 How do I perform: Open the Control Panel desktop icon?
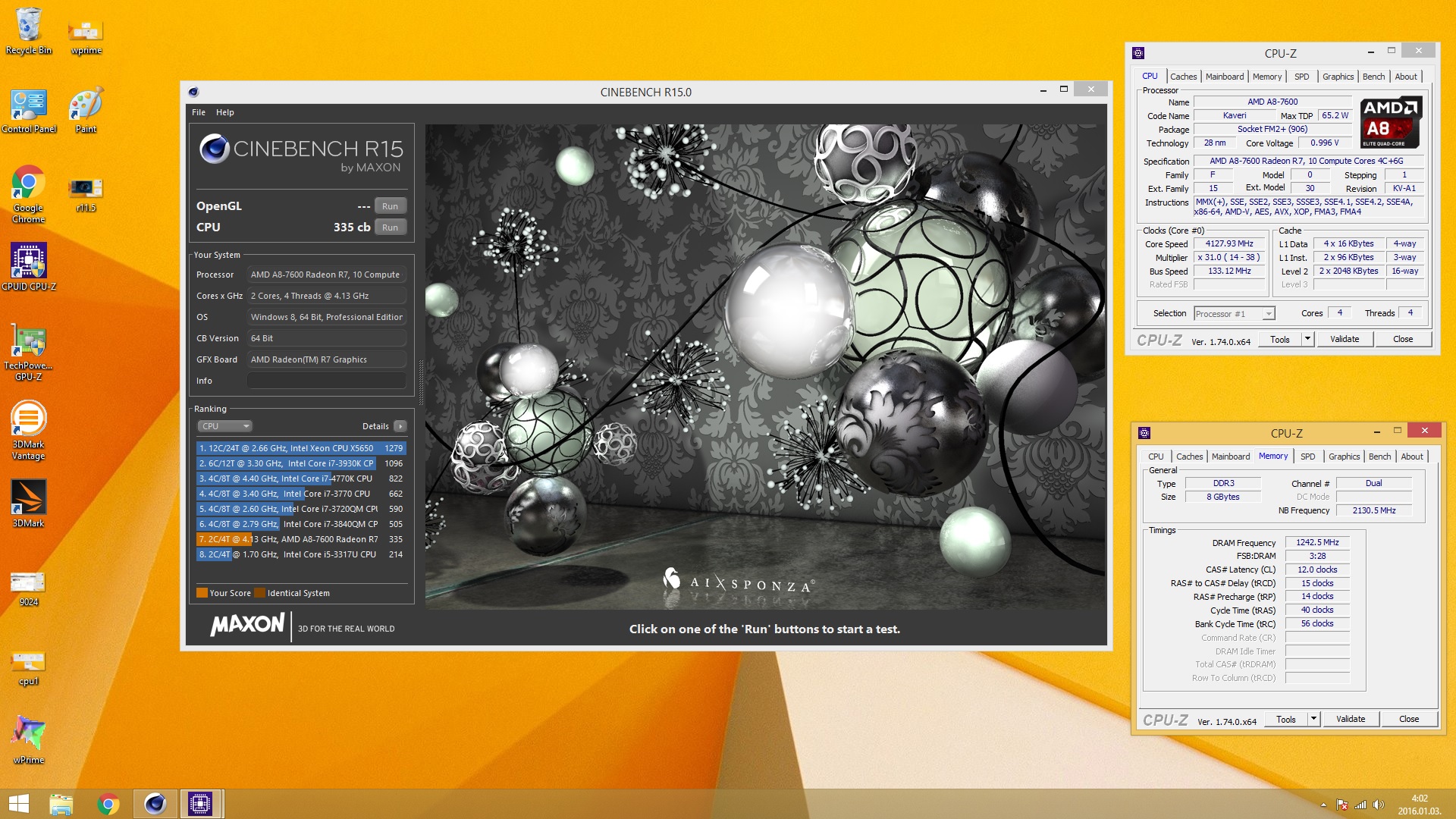point(29,111)
